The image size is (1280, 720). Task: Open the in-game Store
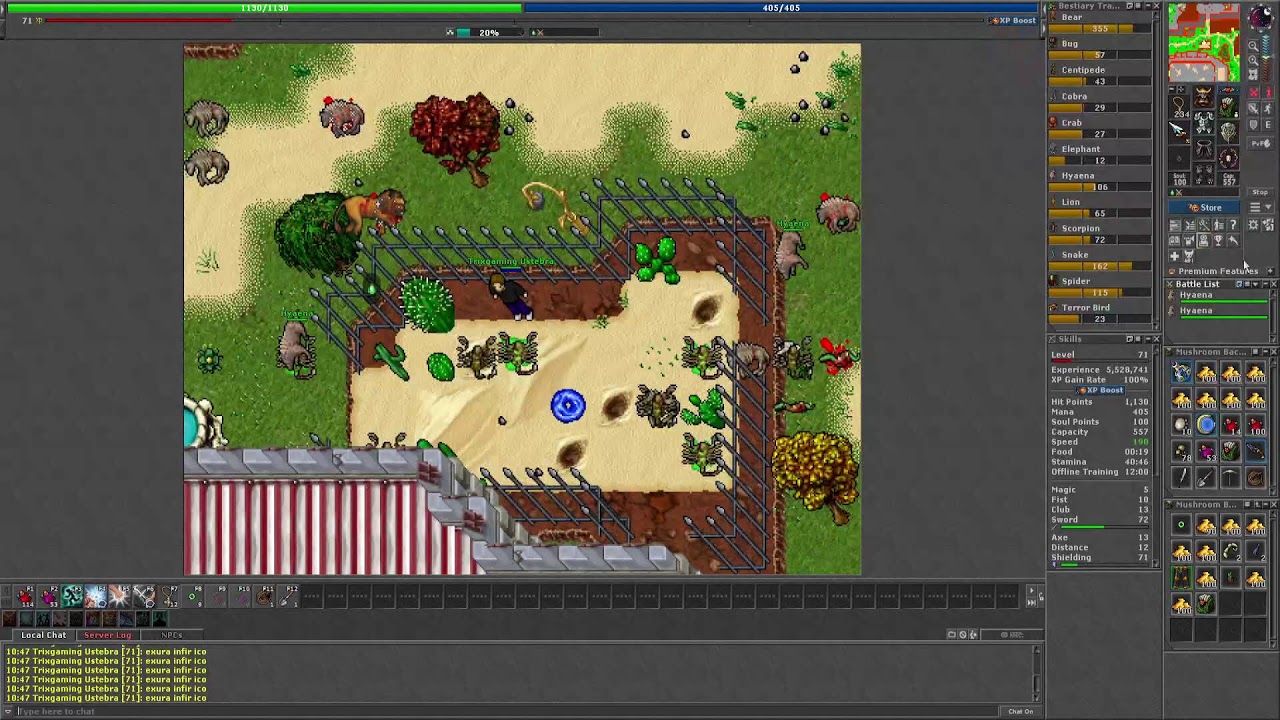point(1204,207)
